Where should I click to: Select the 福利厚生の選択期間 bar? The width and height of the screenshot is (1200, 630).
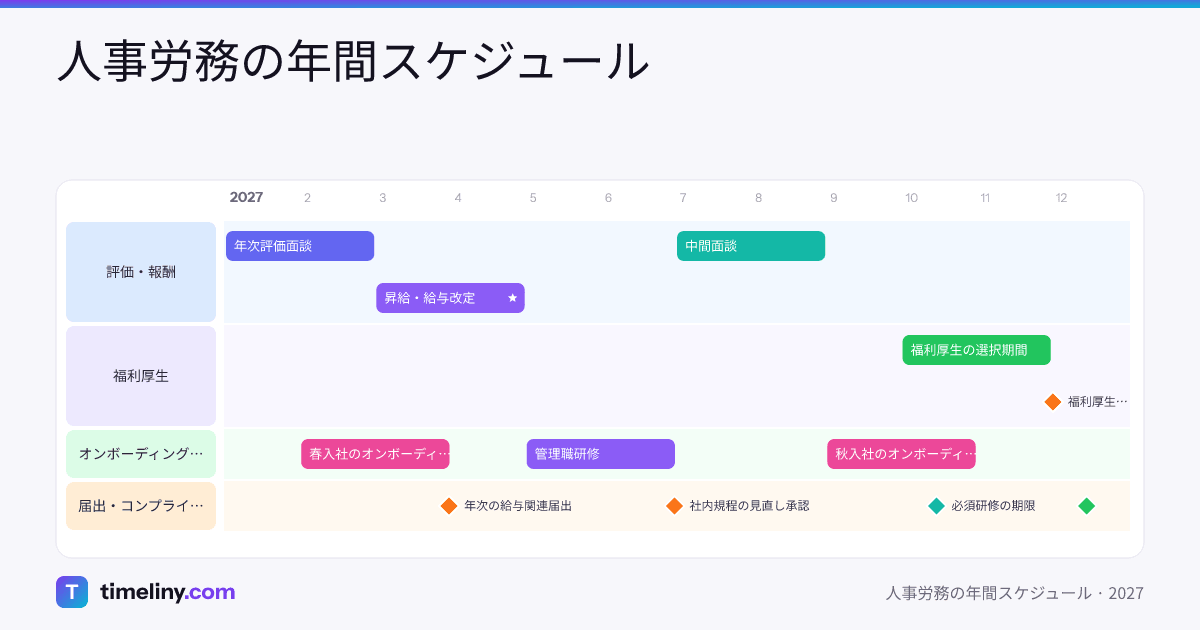pyautogui.click(x=976, y=350)
